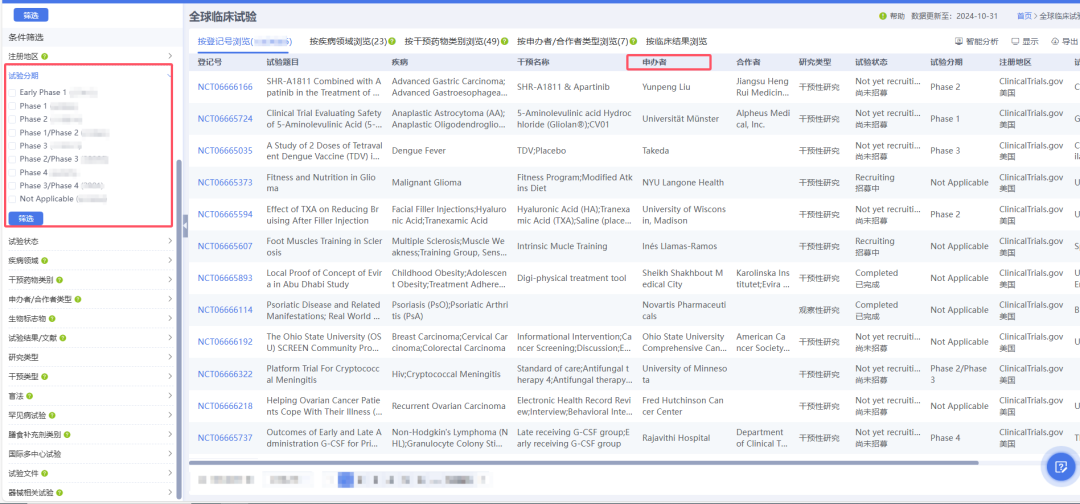Screen dimensions: 1080x504
Task: Expand the 试验状态 filter section
Action: click(x=90, y=241)
